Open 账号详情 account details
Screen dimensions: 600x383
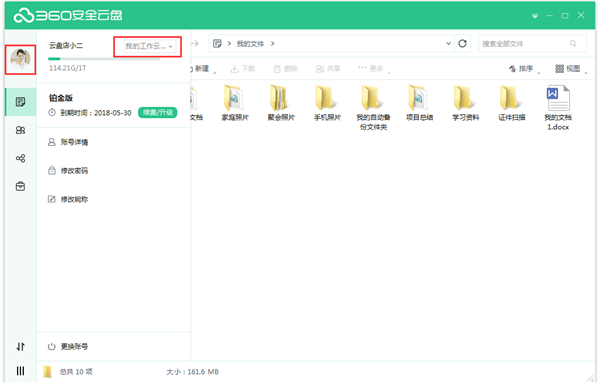point(68,142)
